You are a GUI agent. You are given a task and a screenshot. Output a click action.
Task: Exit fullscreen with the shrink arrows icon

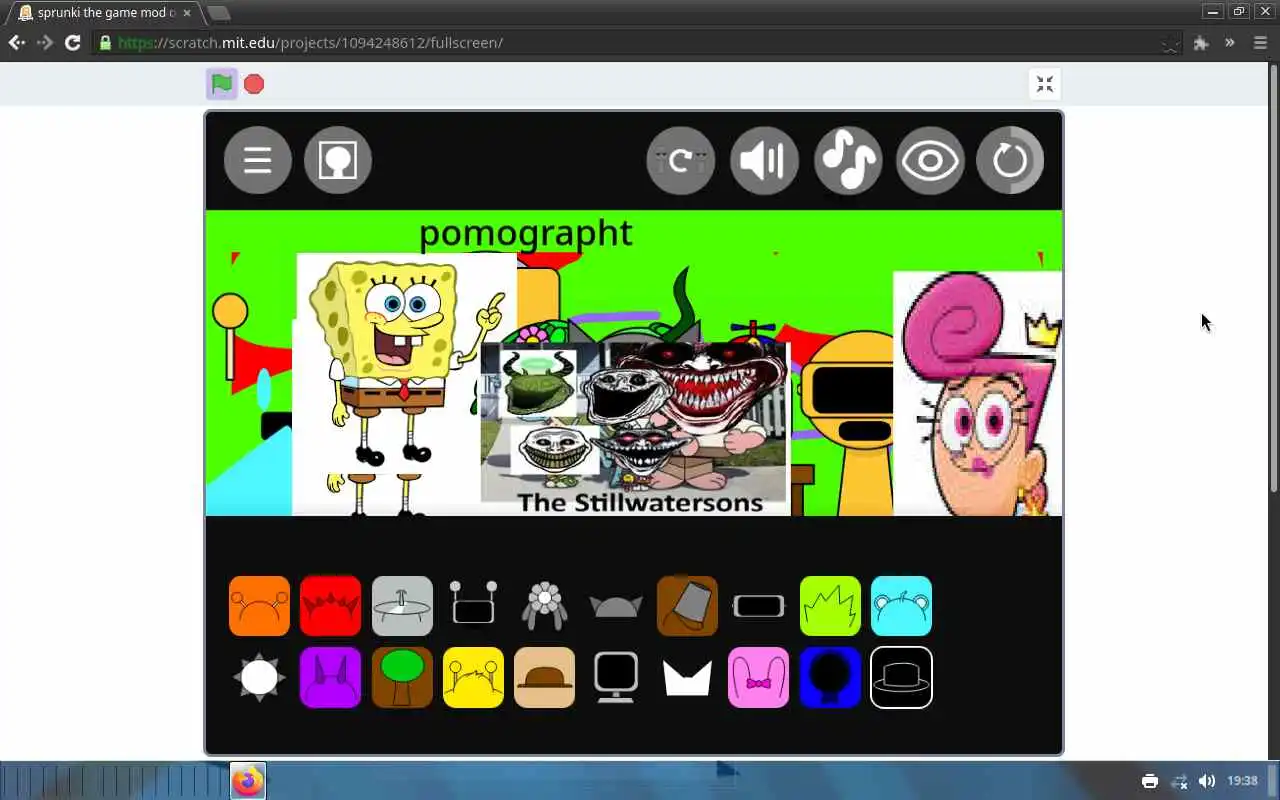point(1045,84)
